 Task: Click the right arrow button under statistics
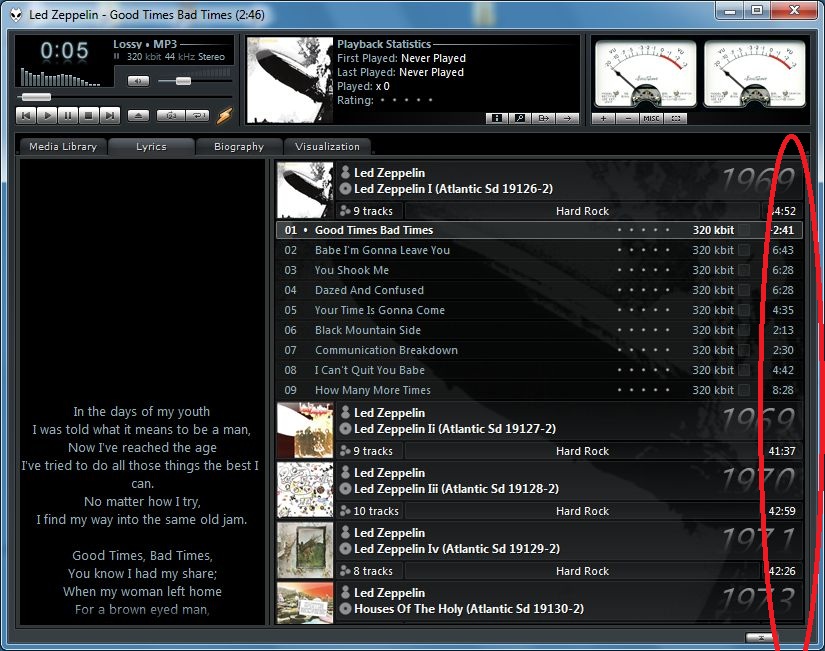click(x=568, y=118)
